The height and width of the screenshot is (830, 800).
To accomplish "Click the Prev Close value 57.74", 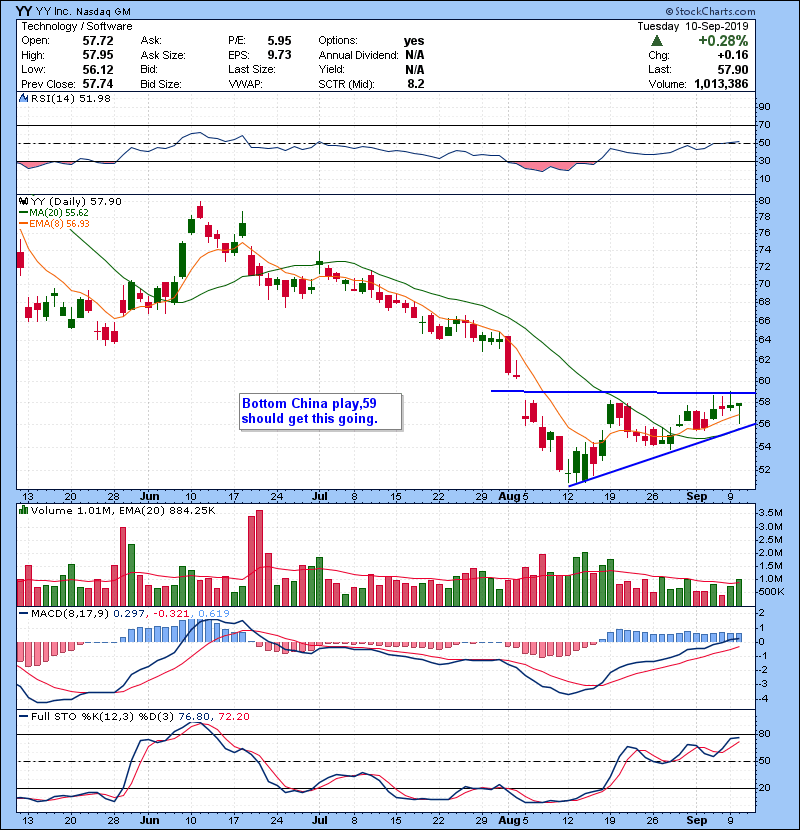I will pos(98,84).
